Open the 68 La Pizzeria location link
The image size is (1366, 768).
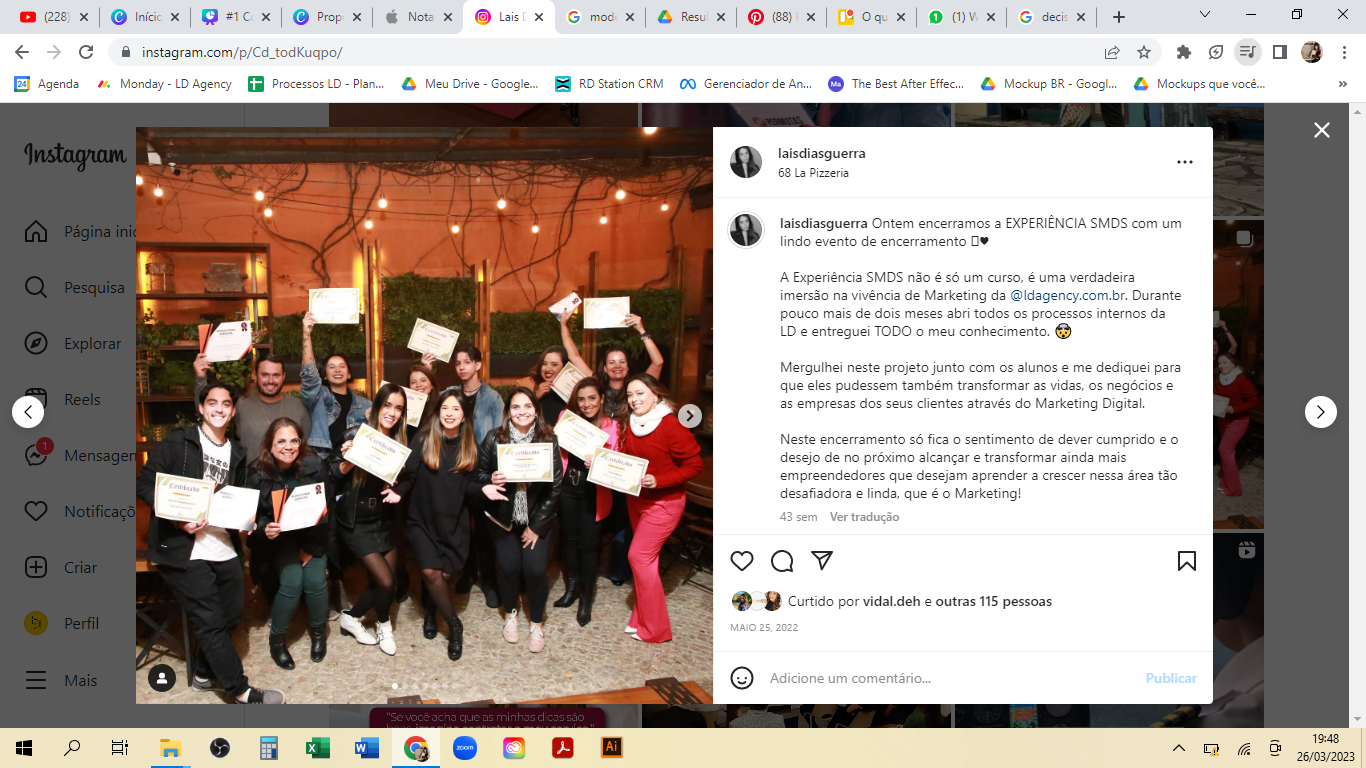click(813, 173)
